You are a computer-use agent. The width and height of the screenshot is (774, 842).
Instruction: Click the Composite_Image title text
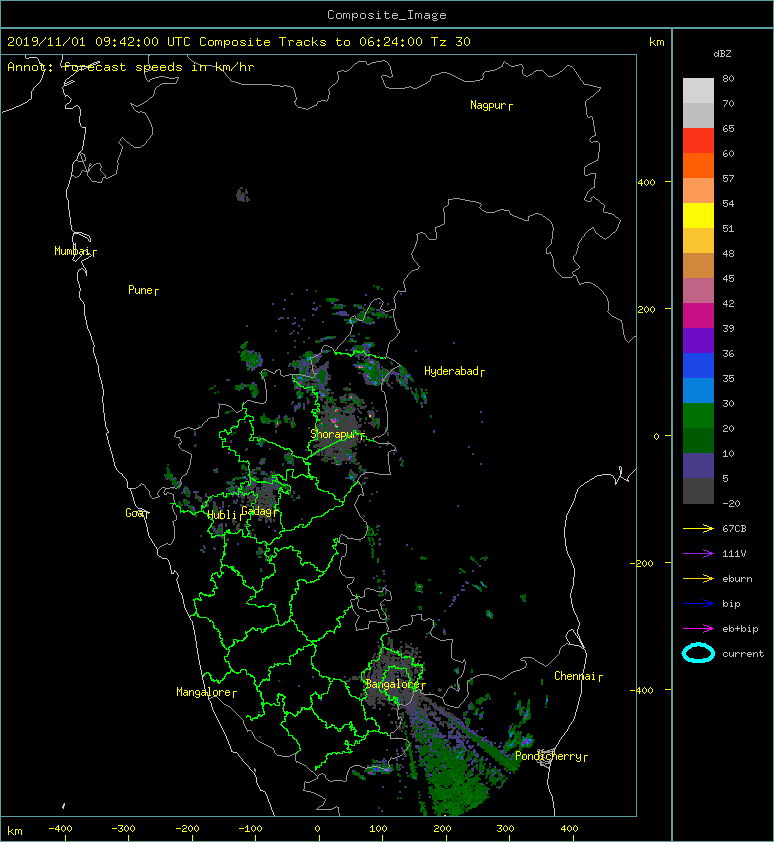coord(387,15)
